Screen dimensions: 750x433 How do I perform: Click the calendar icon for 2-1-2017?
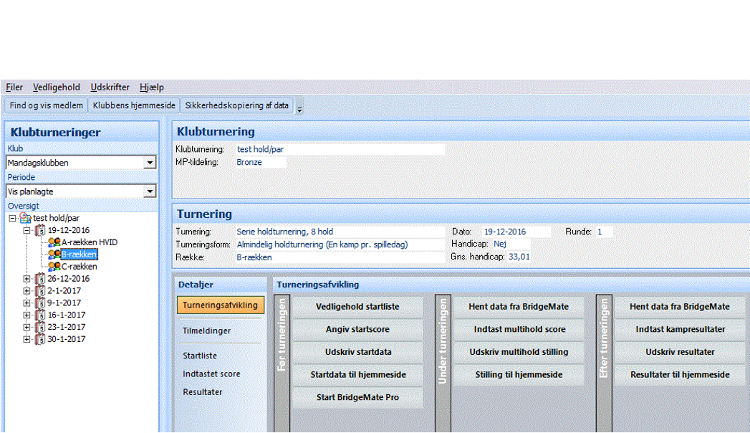tap(39, 291)
